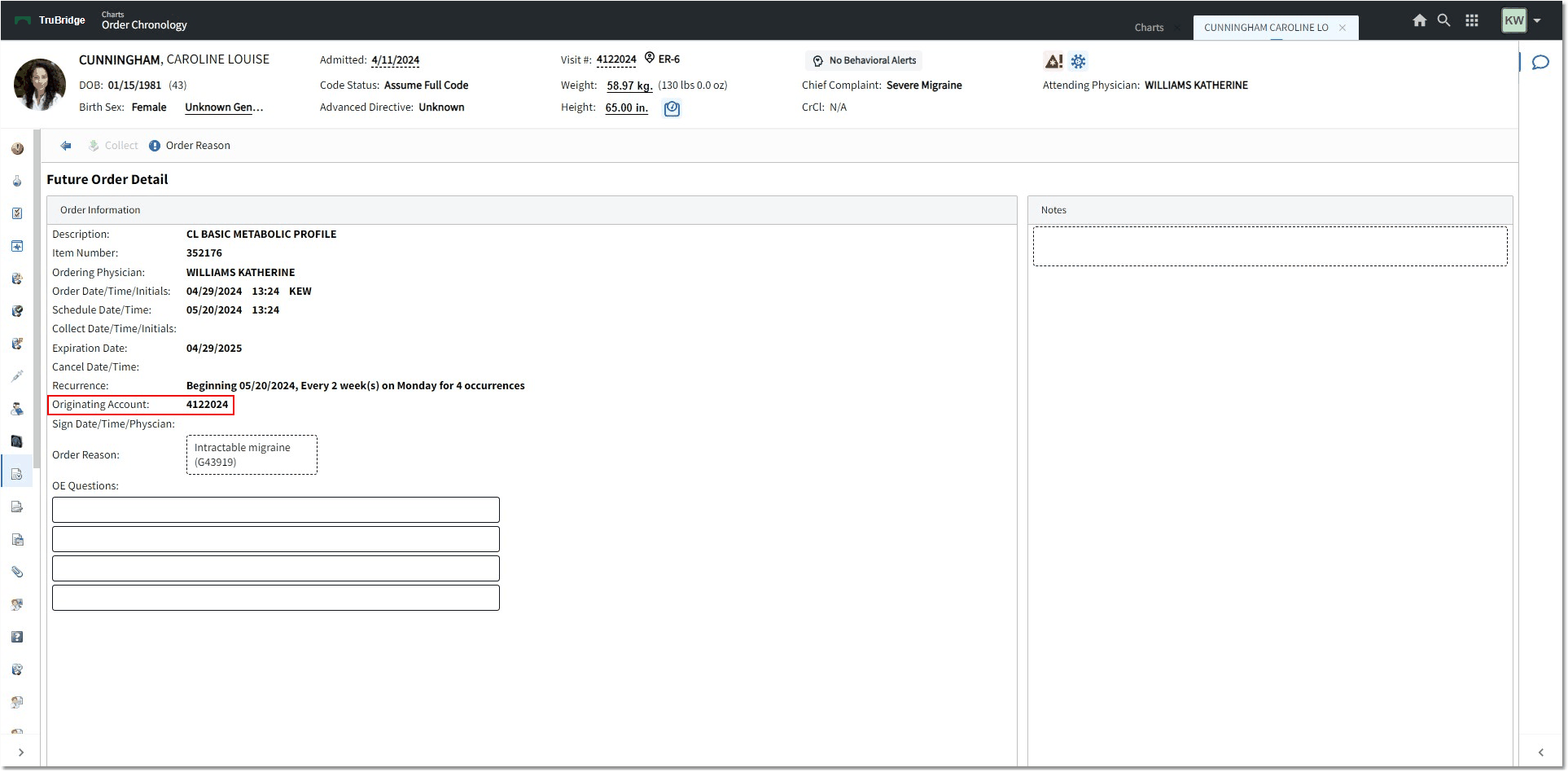Open the application grid launcher

click(1472, 20)
